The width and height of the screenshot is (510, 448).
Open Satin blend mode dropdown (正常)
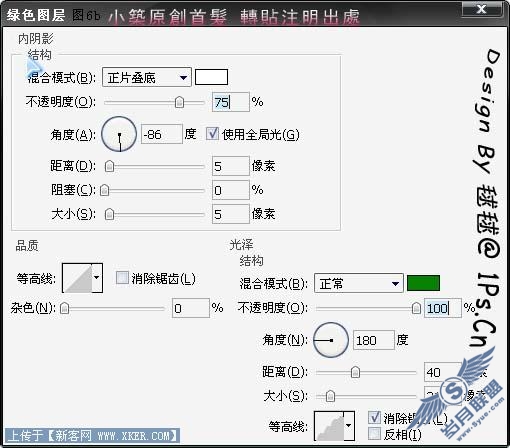359,284
